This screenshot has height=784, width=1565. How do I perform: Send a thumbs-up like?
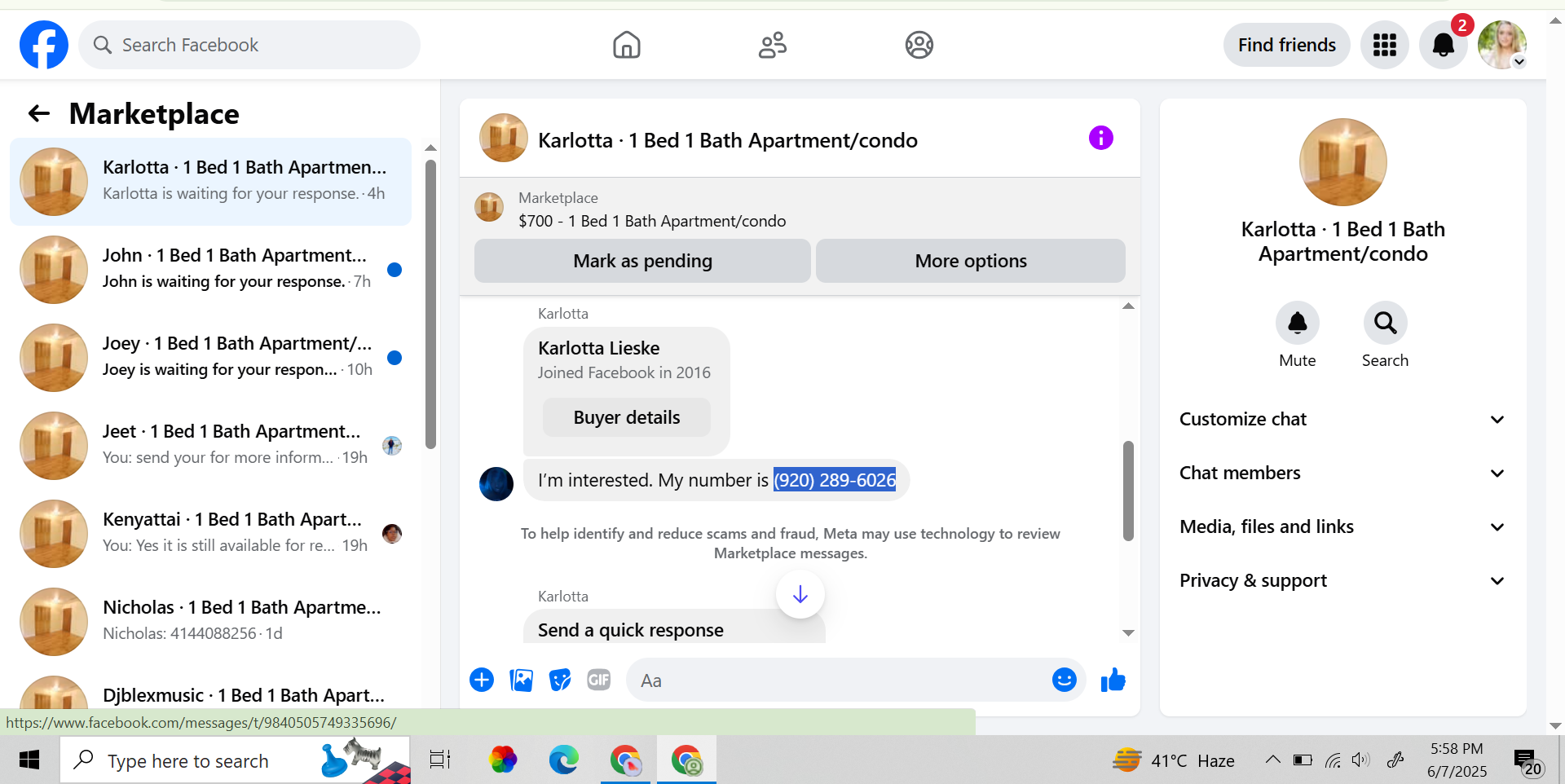coord(1113,680)
